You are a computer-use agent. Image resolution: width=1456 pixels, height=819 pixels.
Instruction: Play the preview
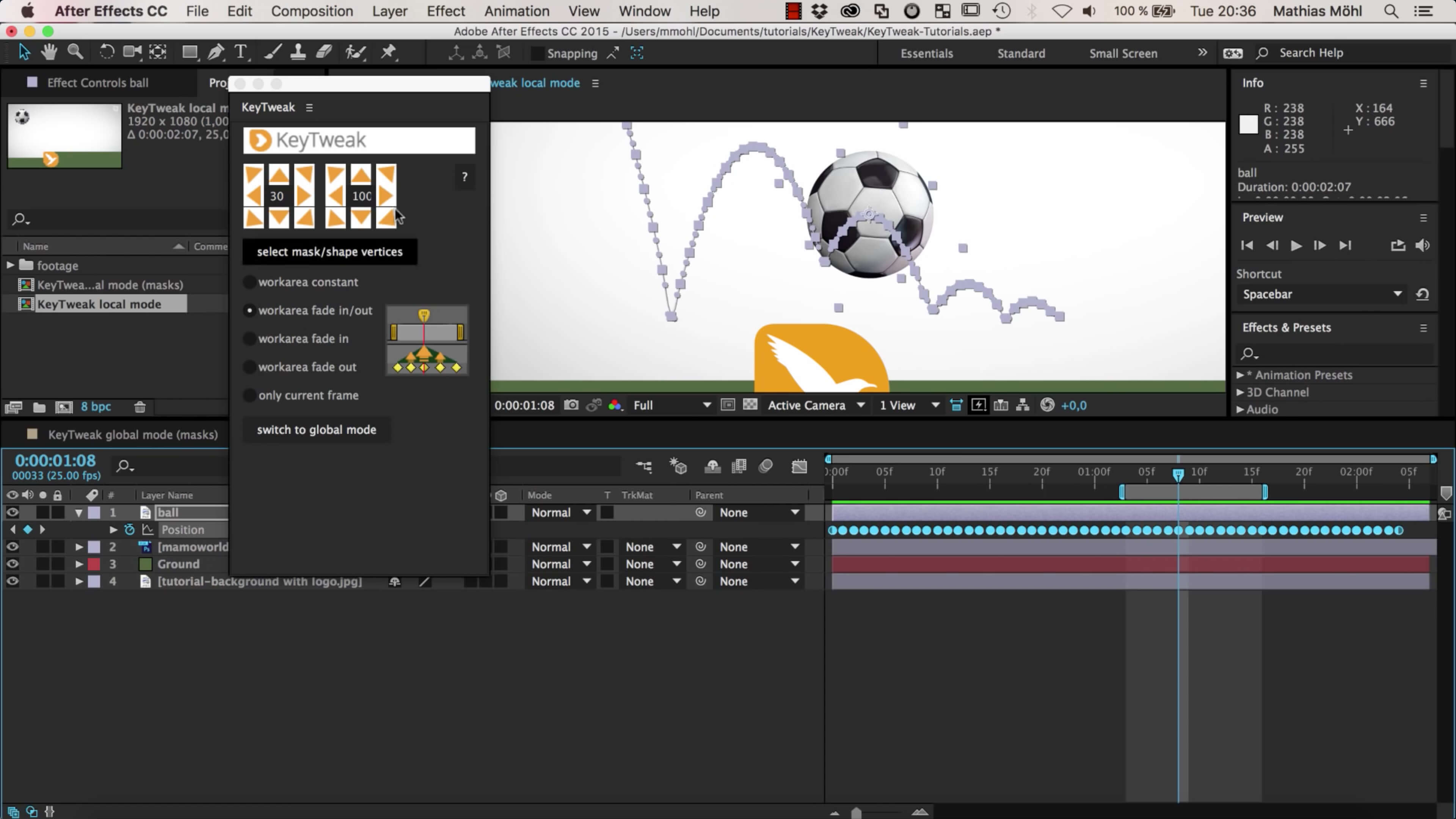(1296, 245)
